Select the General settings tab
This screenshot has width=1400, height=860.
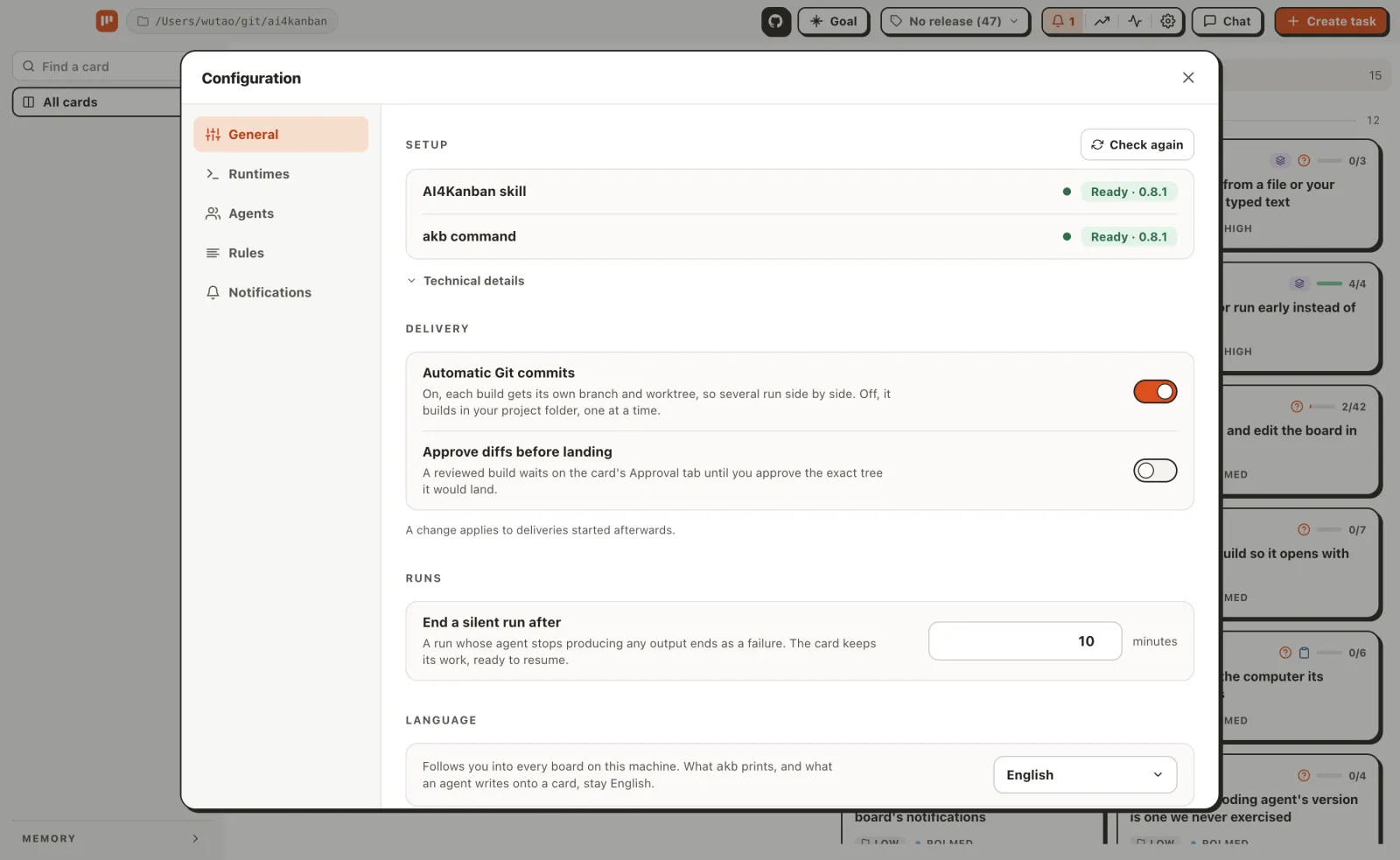(x=281, y=135)
